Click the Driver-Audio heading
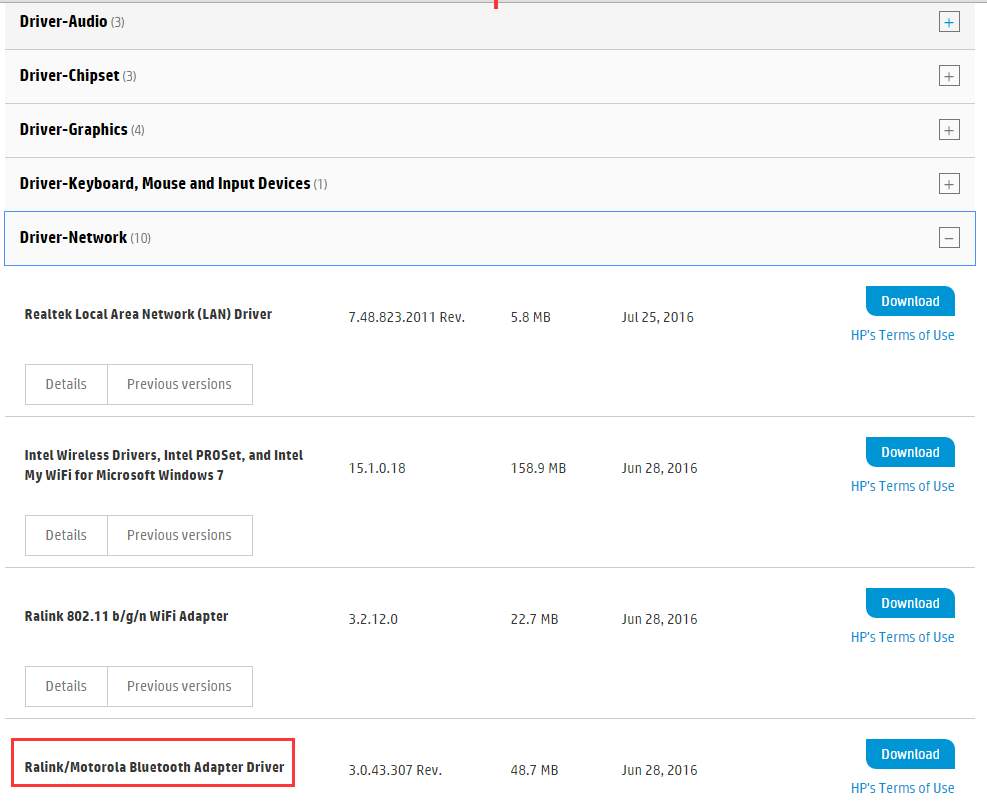 [x=63, y=21]
